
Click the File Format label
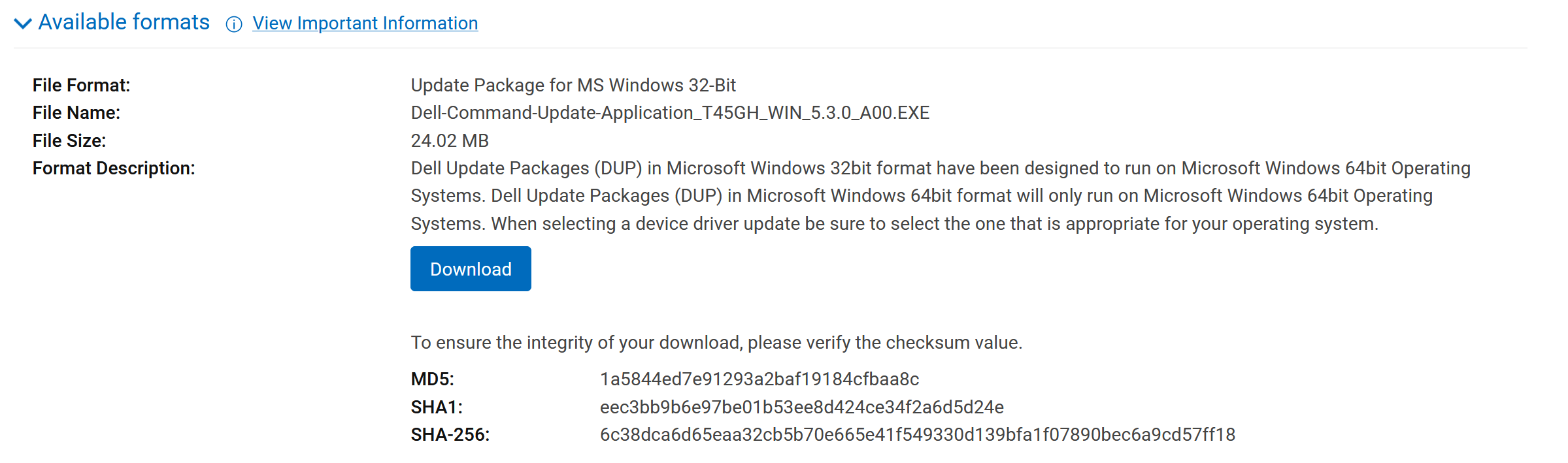pos(82,86)
